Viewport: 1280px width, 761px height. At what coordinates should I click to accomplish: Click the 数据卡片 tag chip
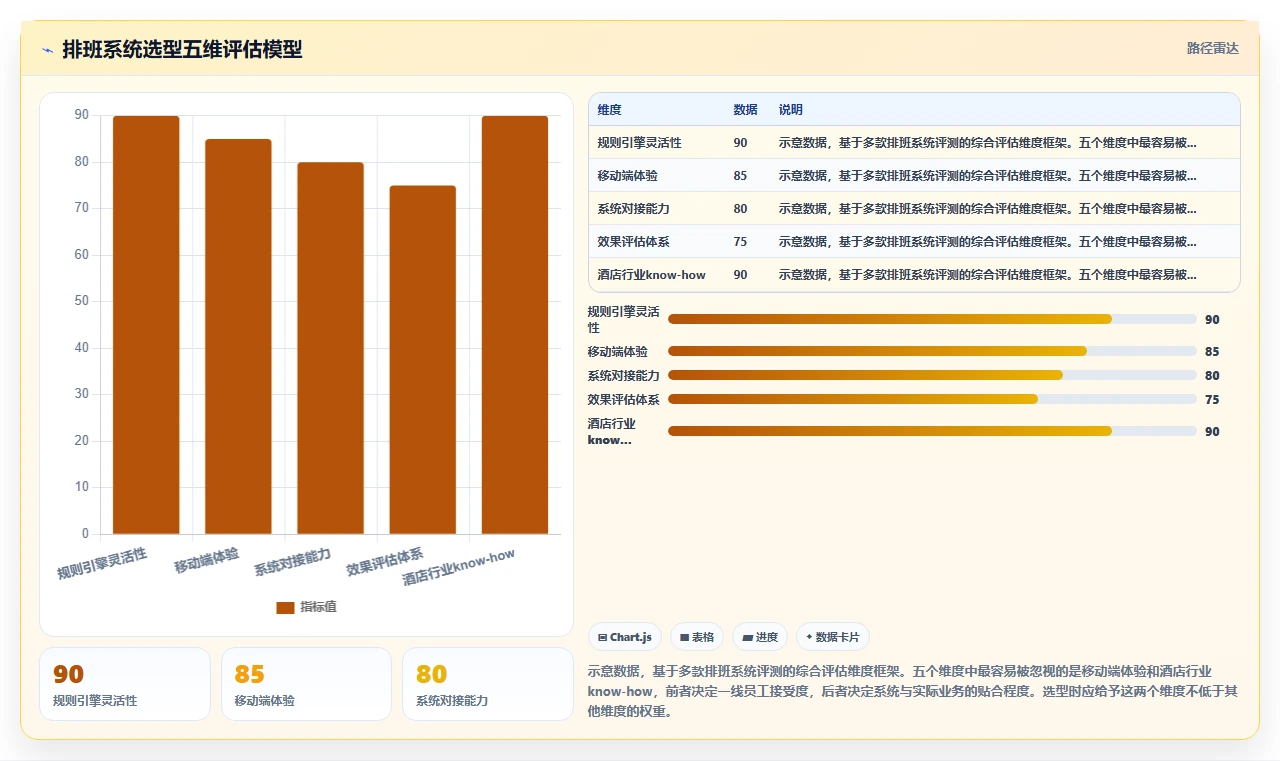point(833,637)
